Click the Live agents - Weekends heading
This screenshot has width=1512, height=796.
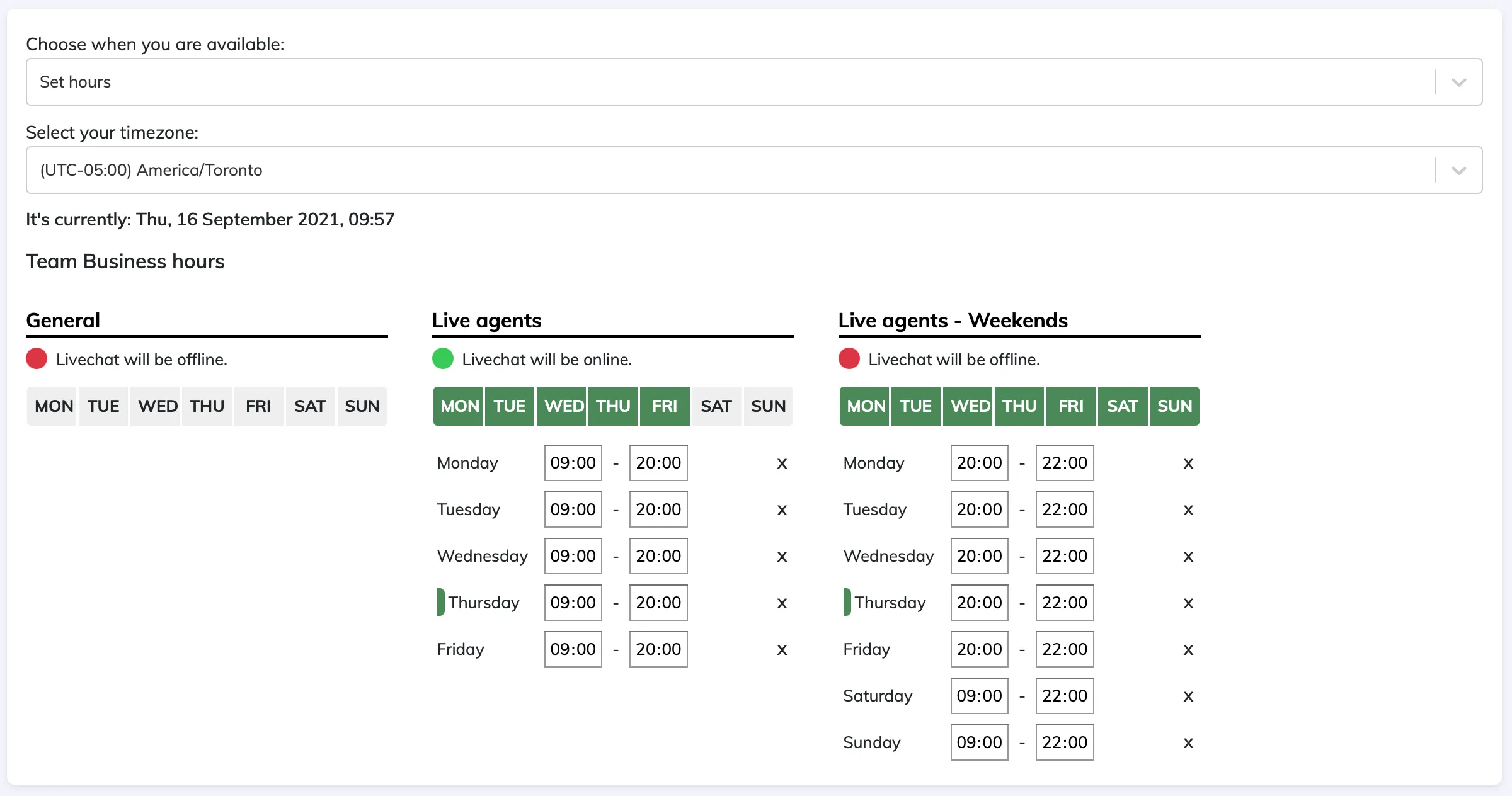(953, 321)
